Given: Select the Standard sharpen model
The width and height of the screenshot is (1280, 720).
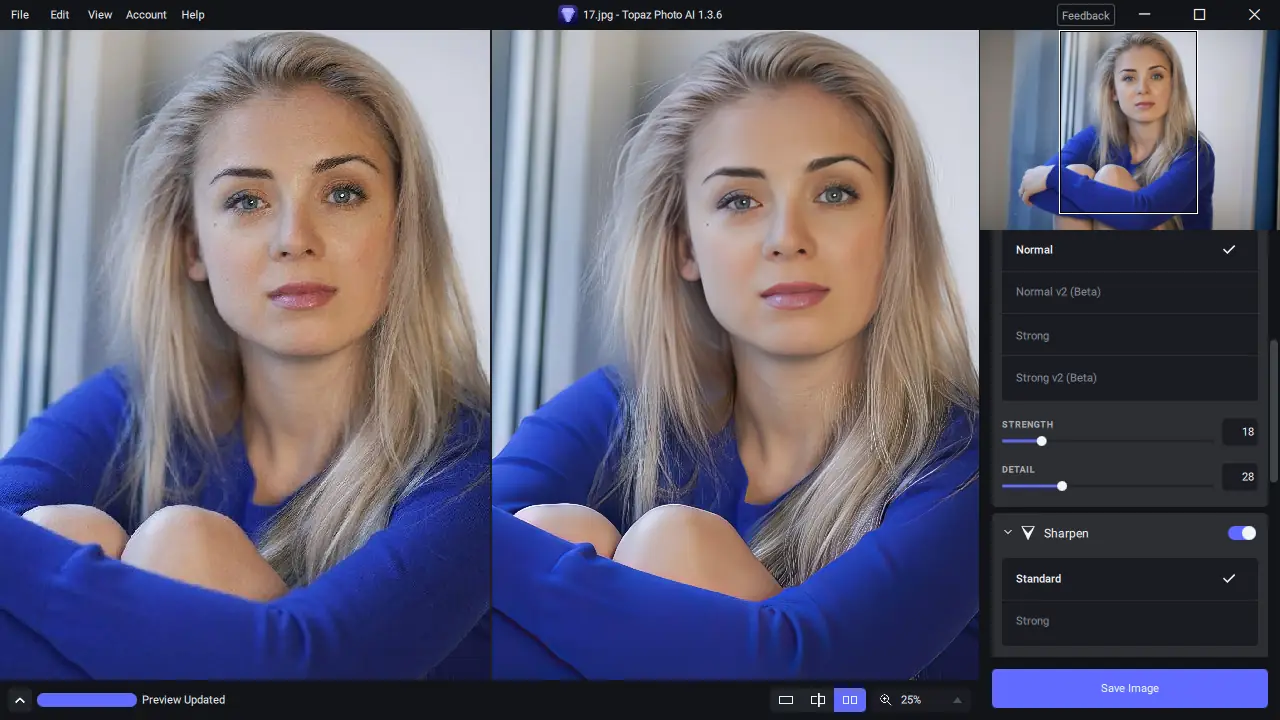Looking at the screenshot, I should pos(1130,579).
